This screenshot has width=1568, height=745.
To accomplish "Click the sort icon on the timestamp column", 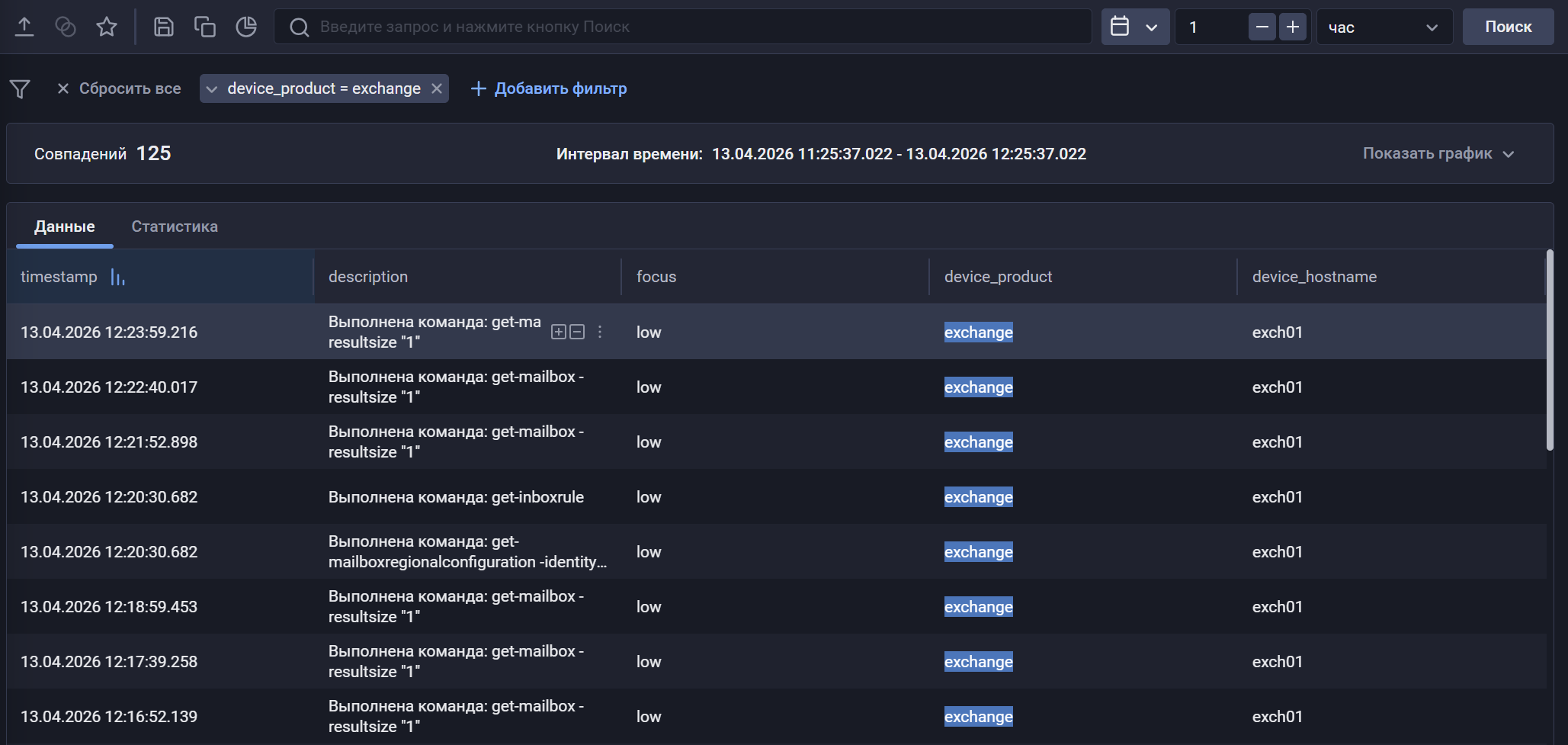I will click(118, 277).
